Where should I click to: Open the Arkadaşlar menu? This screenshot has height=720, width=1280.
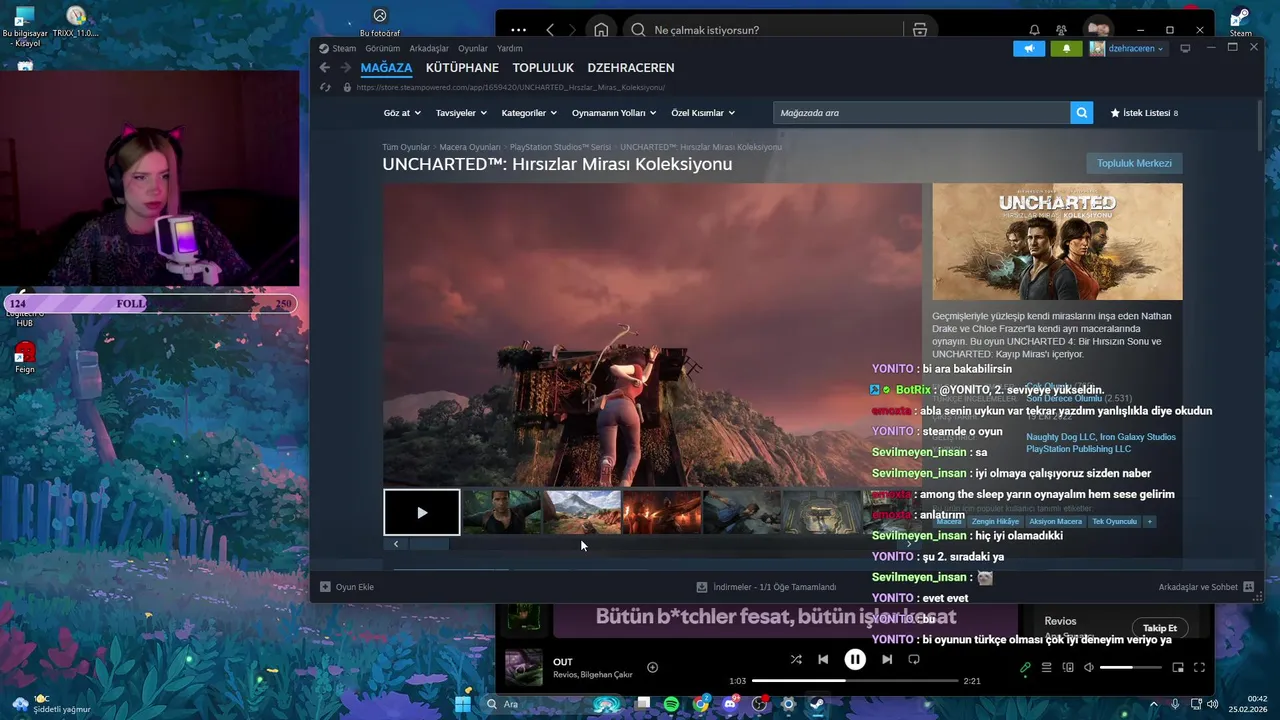click(429, 48)
